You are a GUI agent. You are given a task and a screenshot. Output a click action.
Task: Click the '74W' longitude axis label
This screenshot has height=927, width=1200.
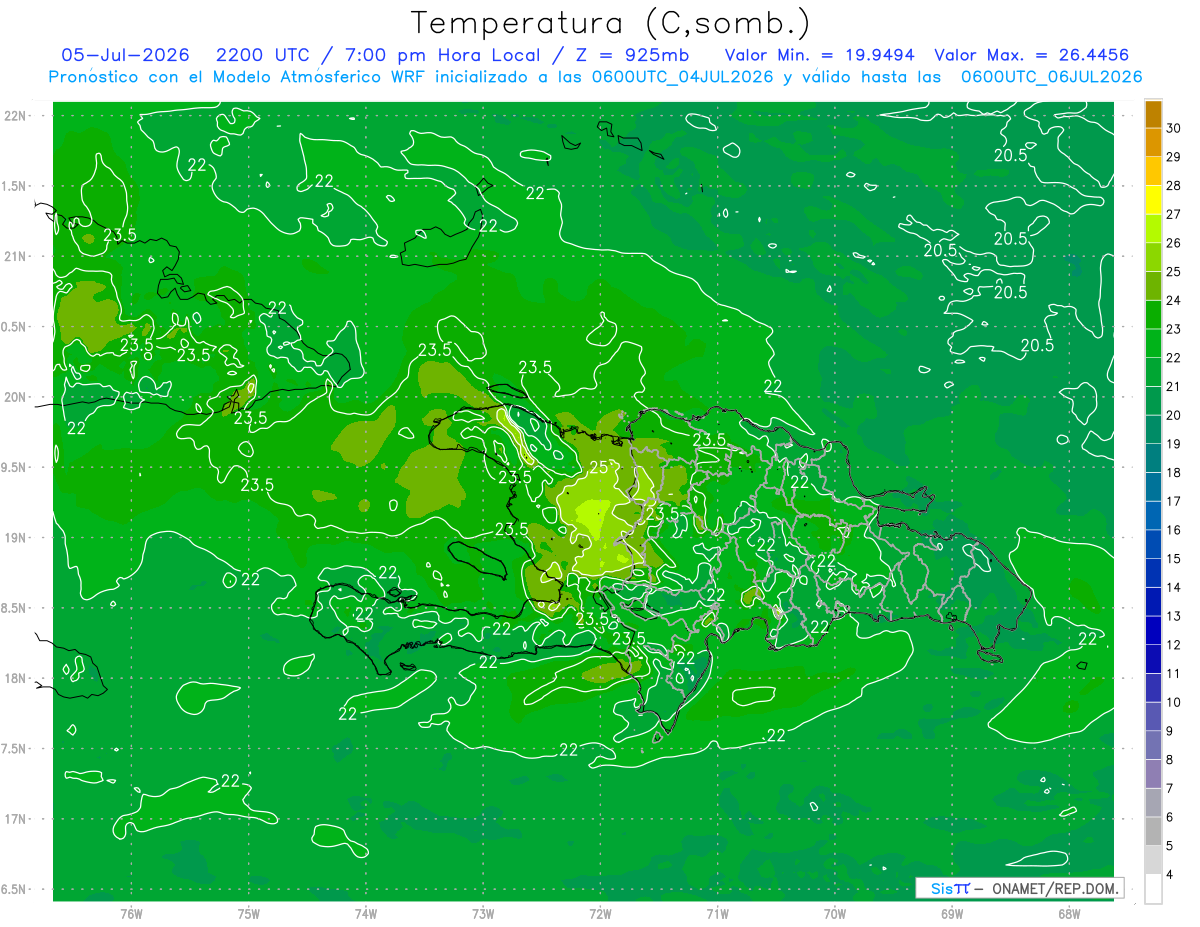pos(366,914)
